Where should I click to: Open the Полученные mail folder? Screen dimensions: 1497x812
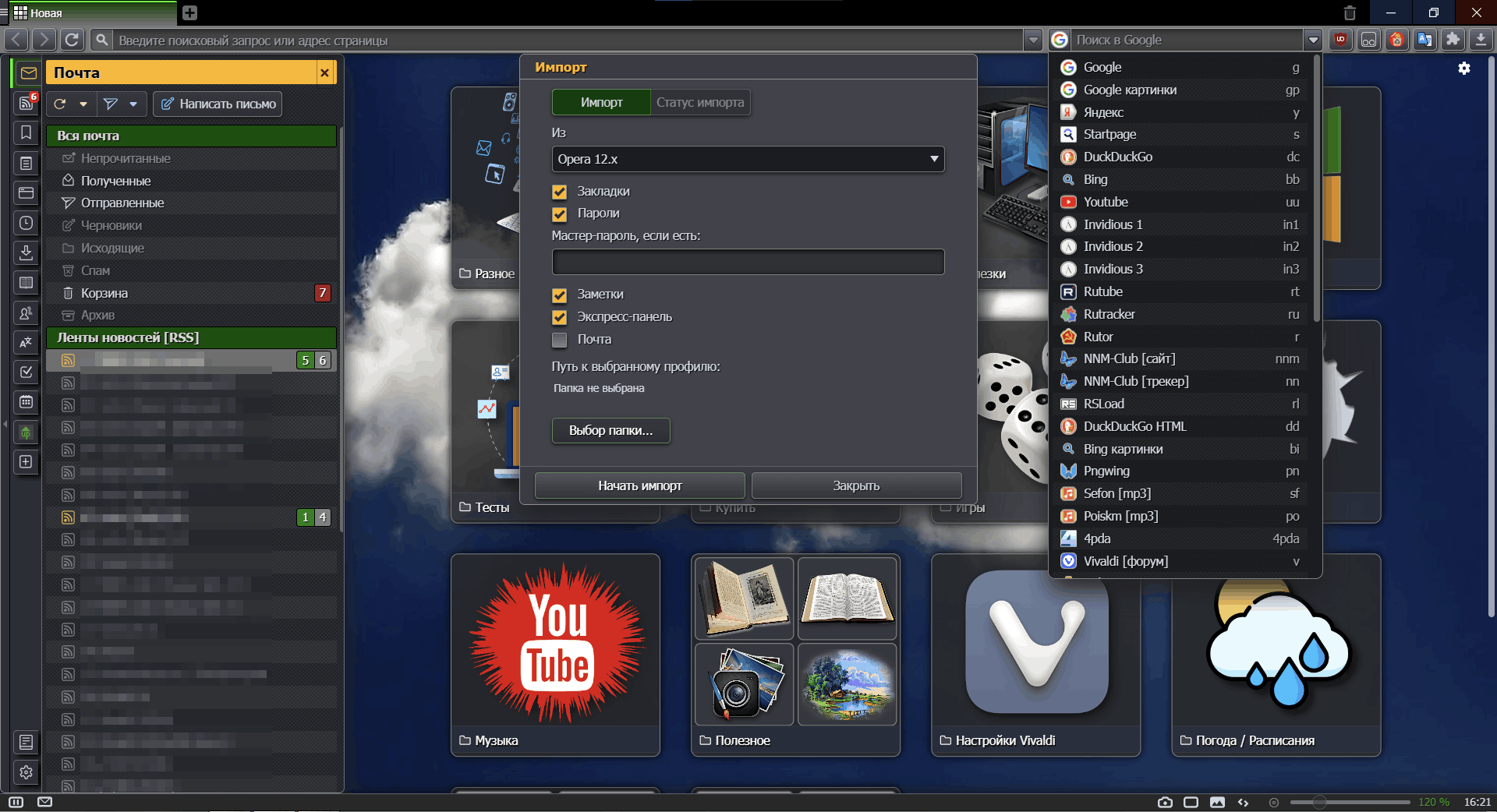[191, 181]
